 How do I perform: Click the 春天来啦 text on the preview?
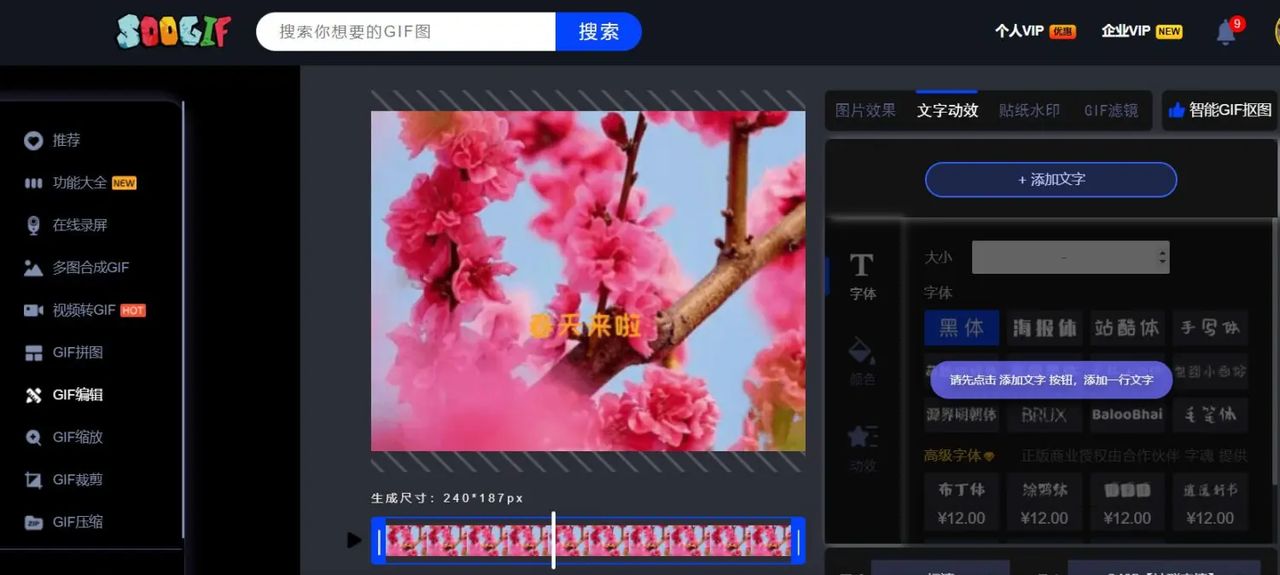coord(585,325)
